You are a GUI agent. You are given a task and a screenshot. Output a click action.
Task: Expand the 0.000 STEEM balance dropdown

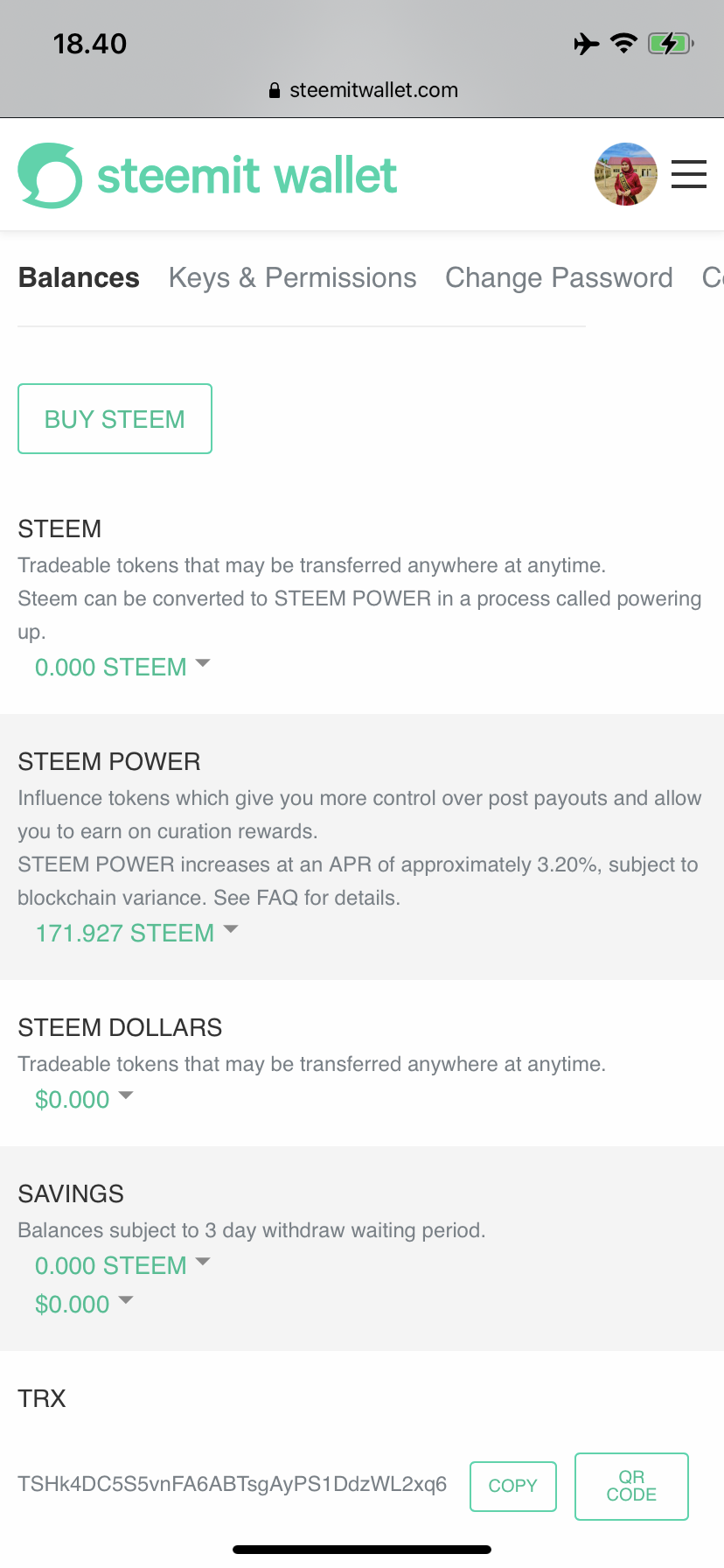pyautogui.click(x=122, y=667)
